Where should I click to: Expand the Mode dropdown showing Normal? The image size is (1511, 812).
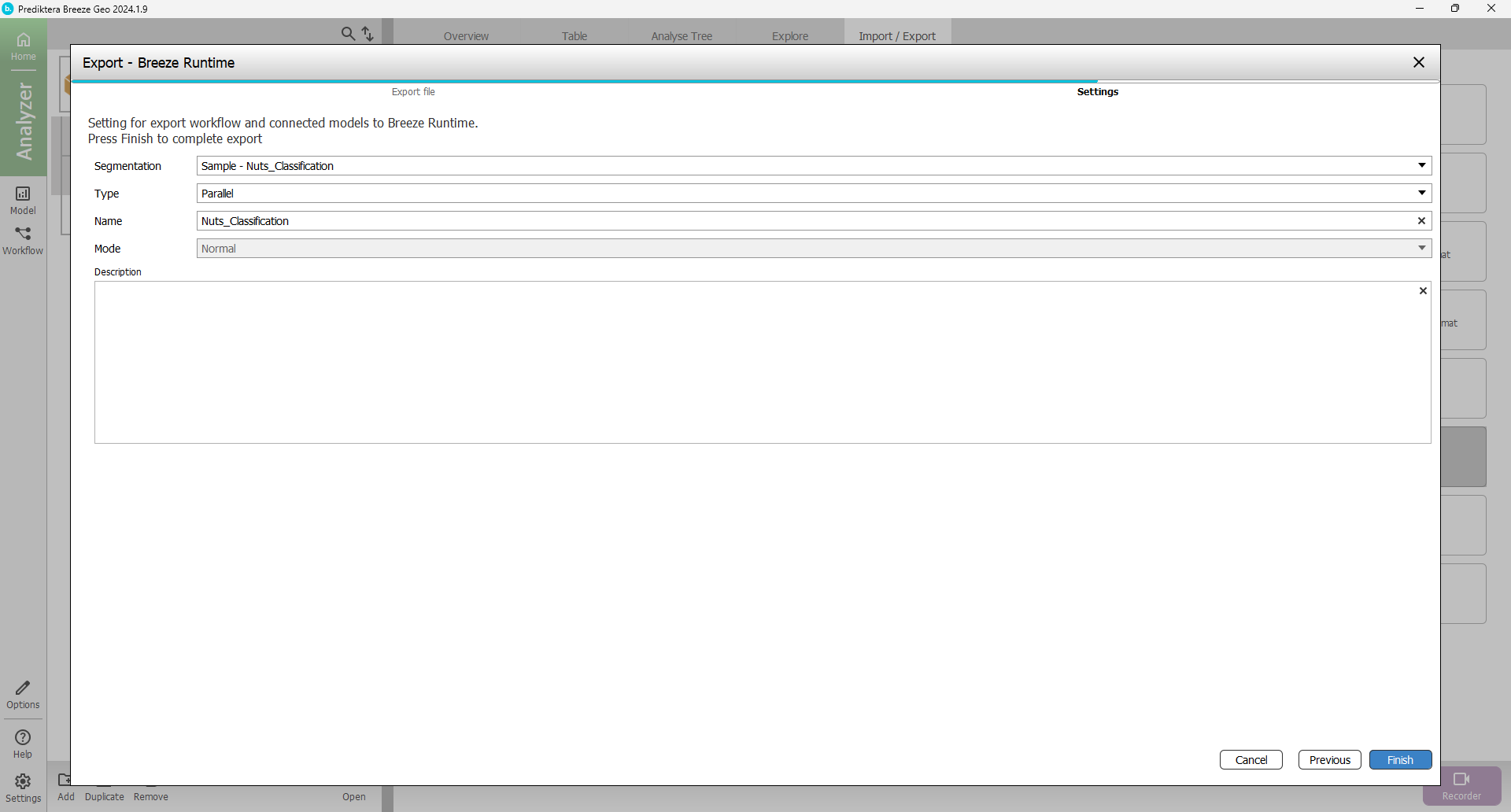click(x=1421, y=249)
